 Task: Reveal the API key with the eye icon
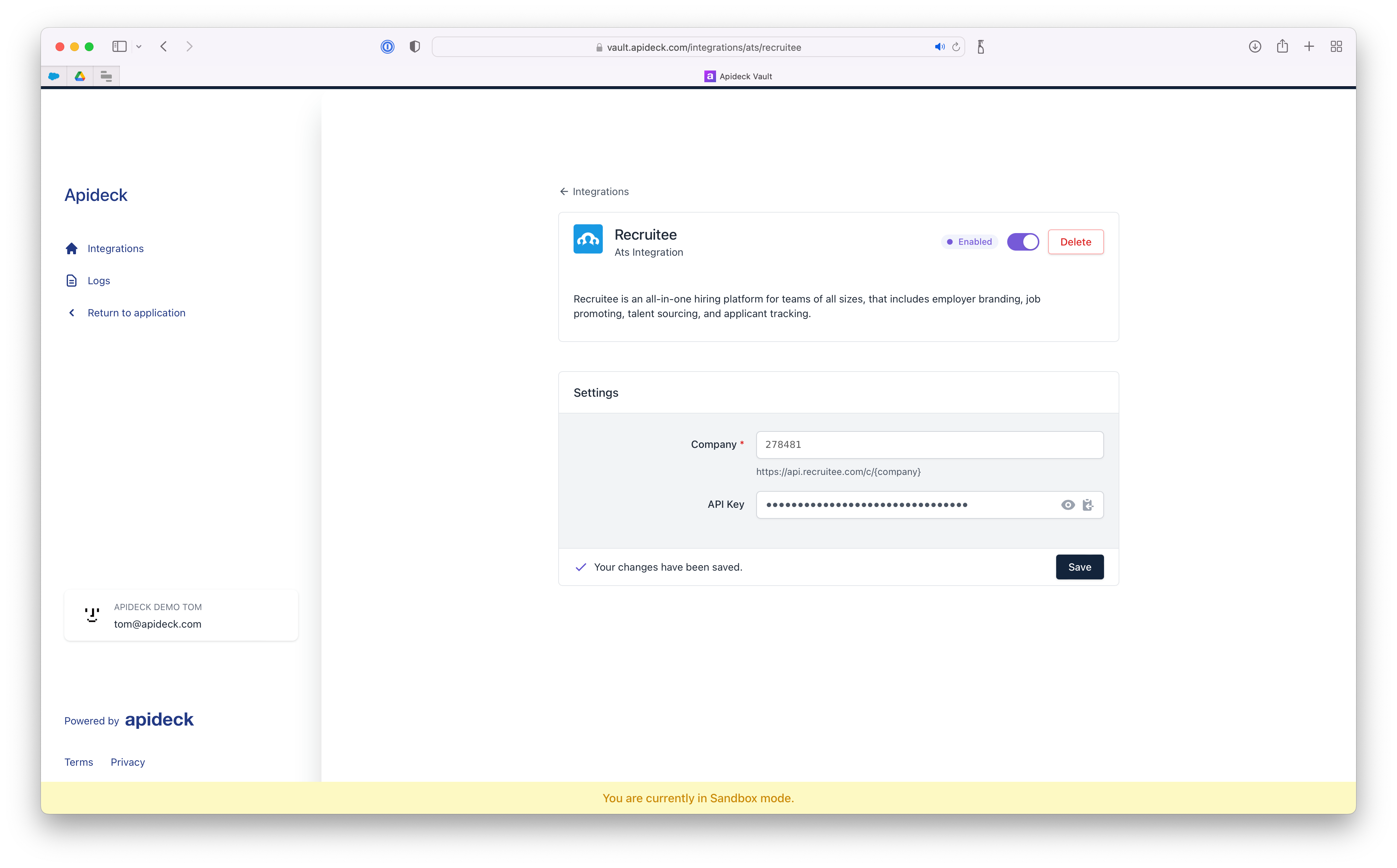click(x=1067, y=505)
